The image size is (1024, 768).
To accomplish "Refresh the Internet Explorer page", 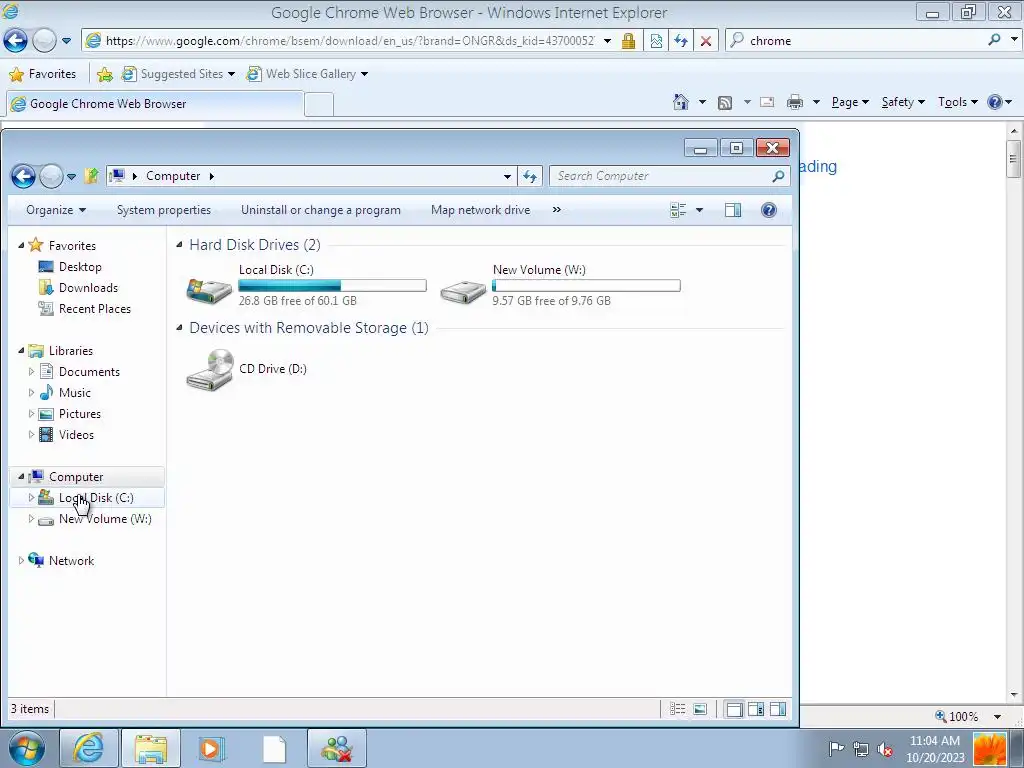I will click(x=680, y=40).
